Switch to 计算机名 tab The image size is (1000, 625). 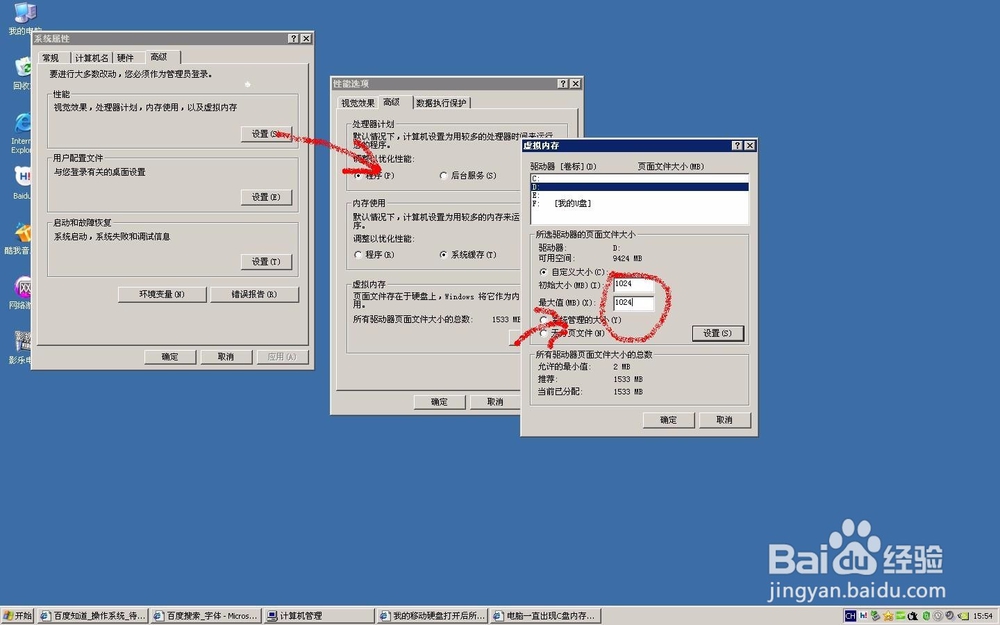point(92,58)
